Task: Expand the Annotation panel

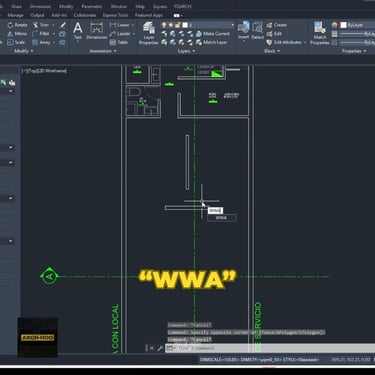Action: (103, 51)
